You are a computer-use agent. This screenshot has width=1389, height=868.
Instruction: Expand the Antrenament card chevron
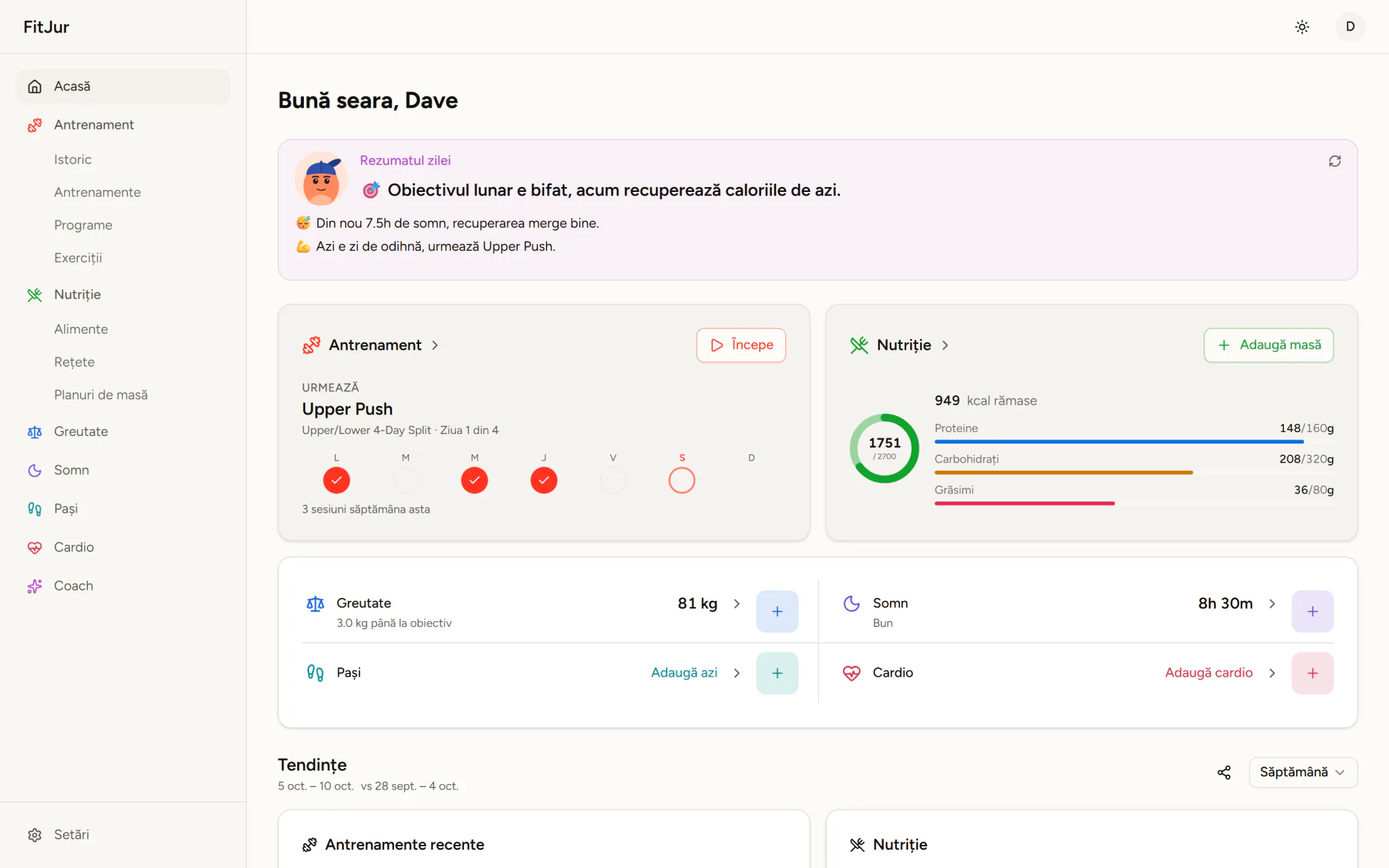pos(435,345)
